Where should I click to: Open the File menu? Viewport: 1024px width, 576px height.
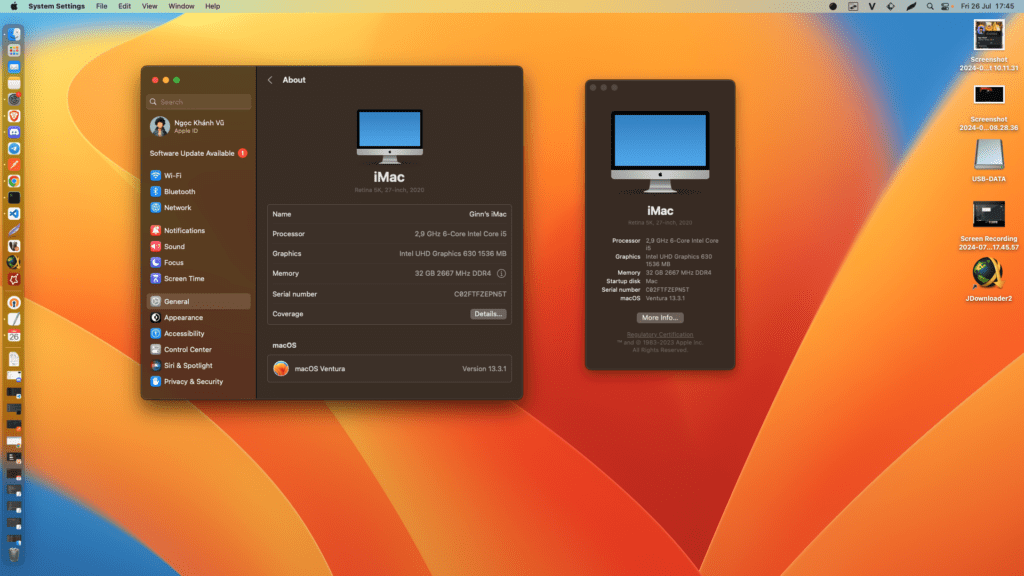[x=101, y=7]
